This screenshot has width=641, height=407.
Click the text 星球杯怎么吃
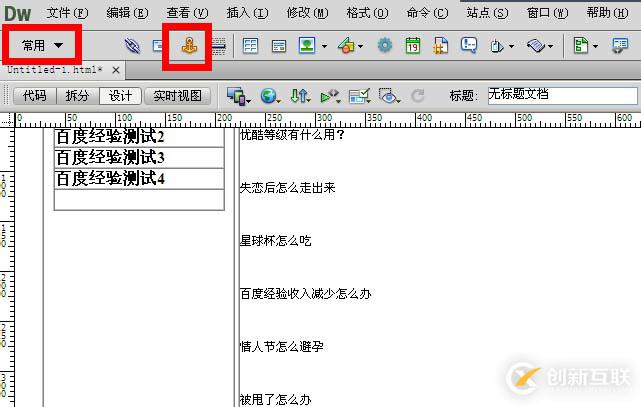275,241
